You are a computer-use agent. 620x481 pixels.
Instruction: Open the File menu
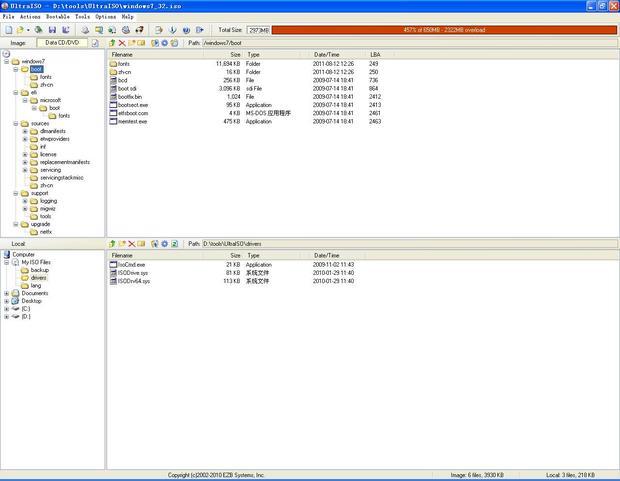(x=8, y=17)
